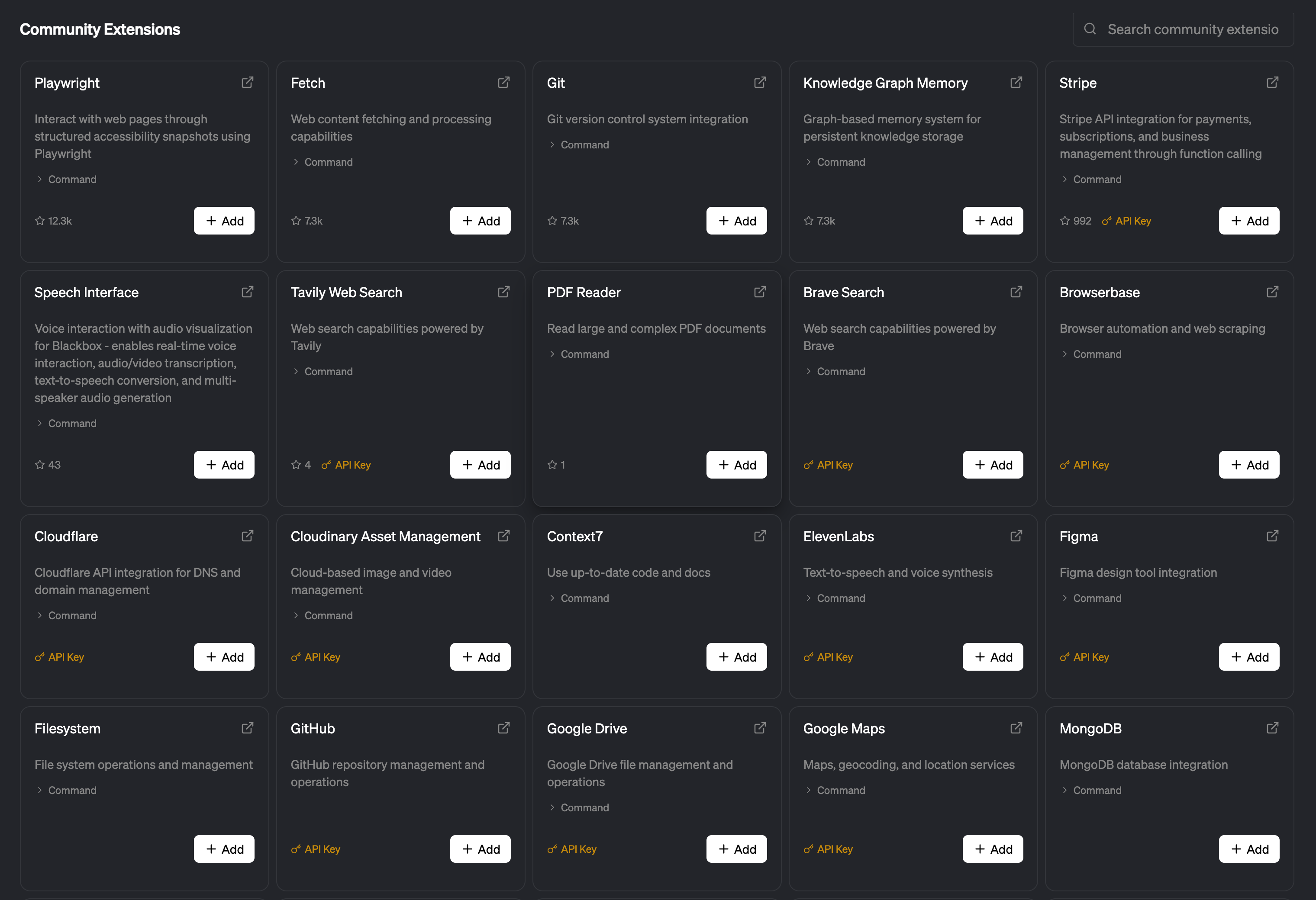Click Speech Interface star count 43
This screenshot has width=1316, height=900.
coord(48,465)
